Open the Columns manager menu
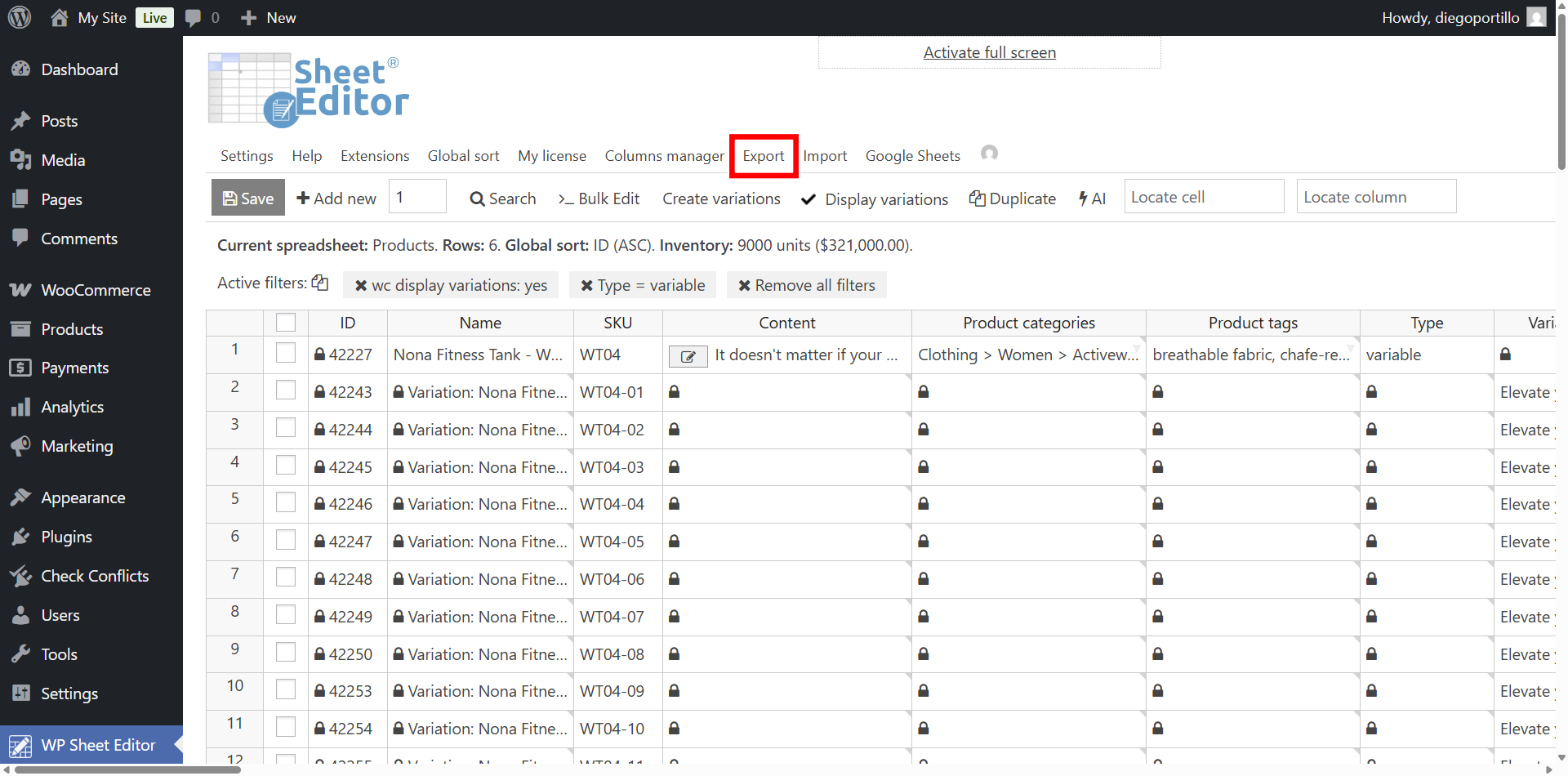Viewport: 1568px width, 776px height. 664,156
